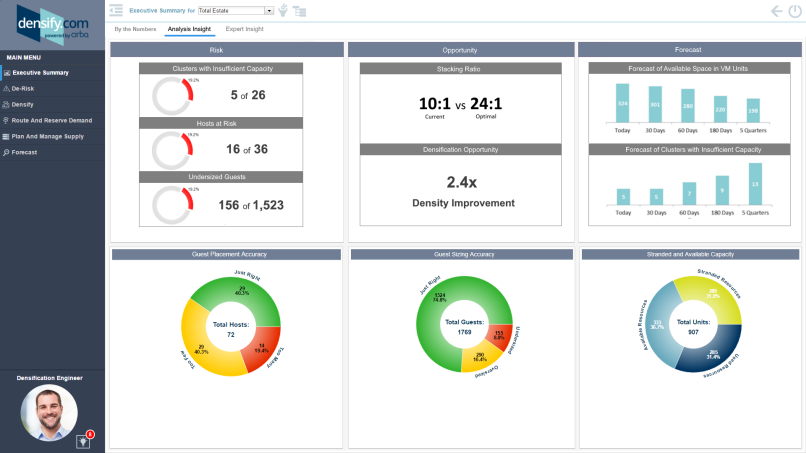Click the De-Risk warning triangle icon
The height and width of the screenshot is (453, 806).
point(6,88)
